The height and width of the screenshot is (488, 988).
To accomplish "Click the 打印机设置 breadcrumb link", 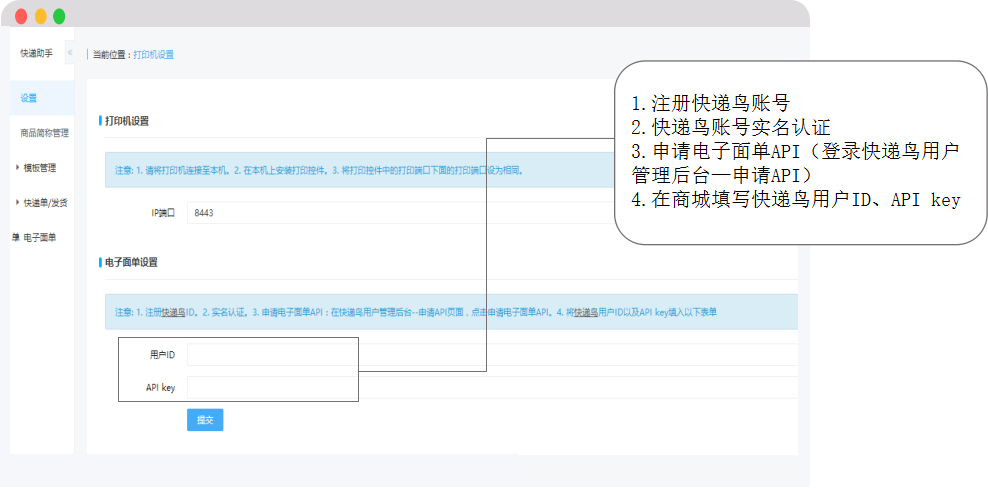I will (154, 55).
